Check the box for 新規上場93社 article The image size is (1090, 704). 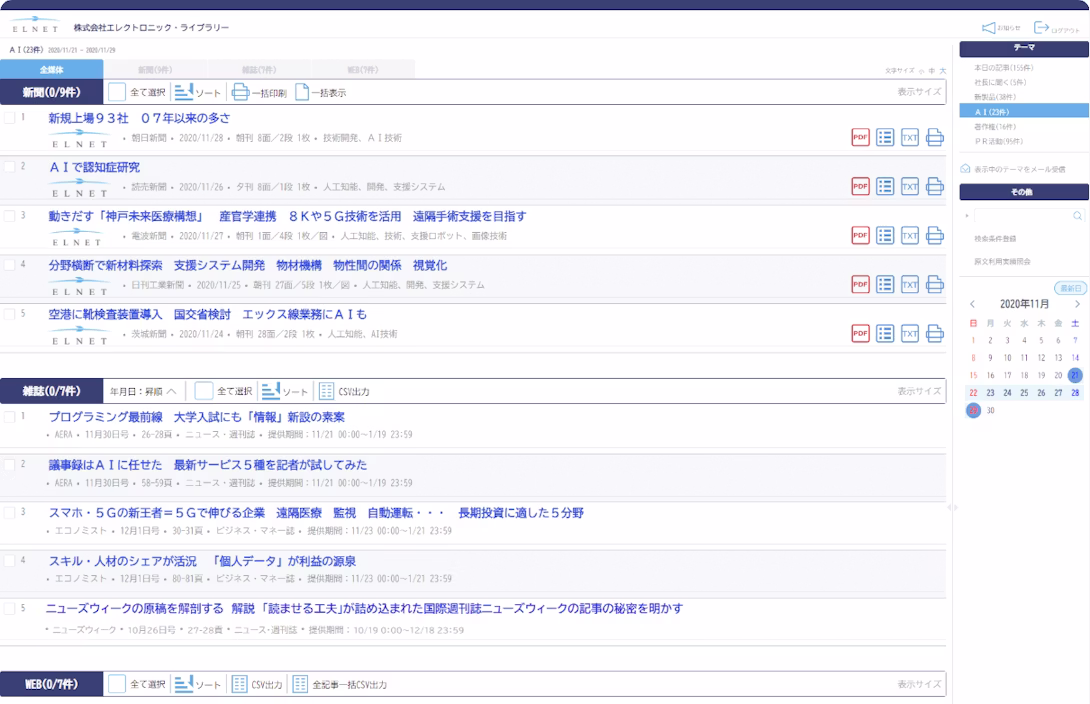(x=9, y=118)
